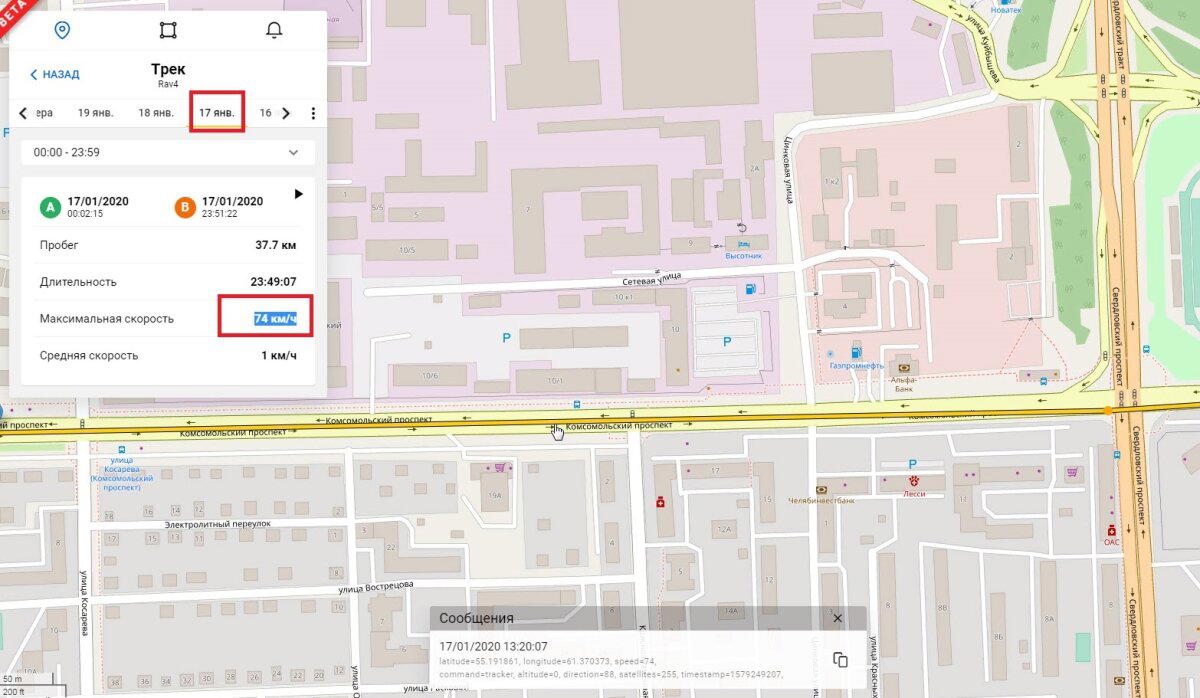
Task: Open the geofence polygon tab
Action: coord(168,30)
